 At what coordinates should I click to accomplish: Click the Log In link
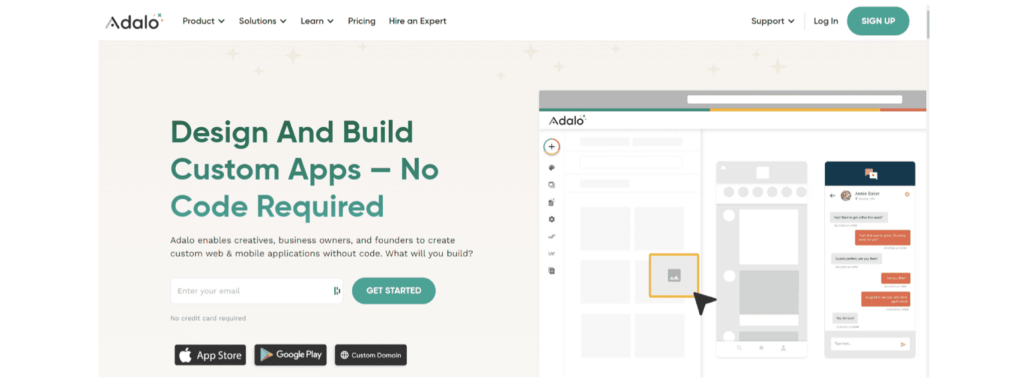pyautogui.click(x=826, y=21)
